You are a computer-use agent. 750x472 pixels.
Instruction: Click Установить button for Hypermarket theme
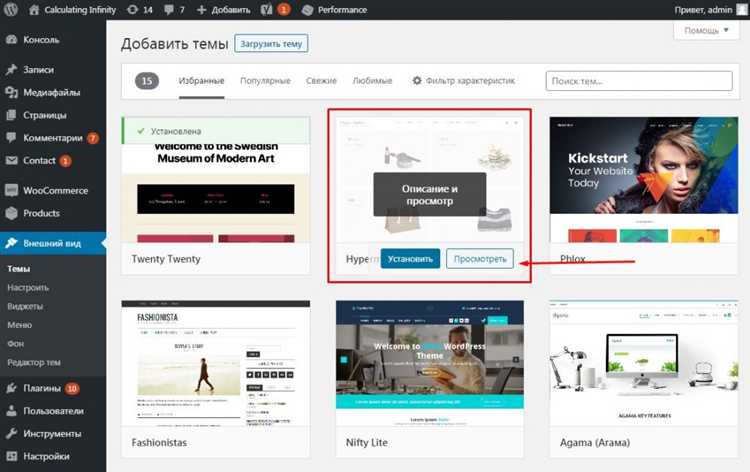tap(410, 259)
